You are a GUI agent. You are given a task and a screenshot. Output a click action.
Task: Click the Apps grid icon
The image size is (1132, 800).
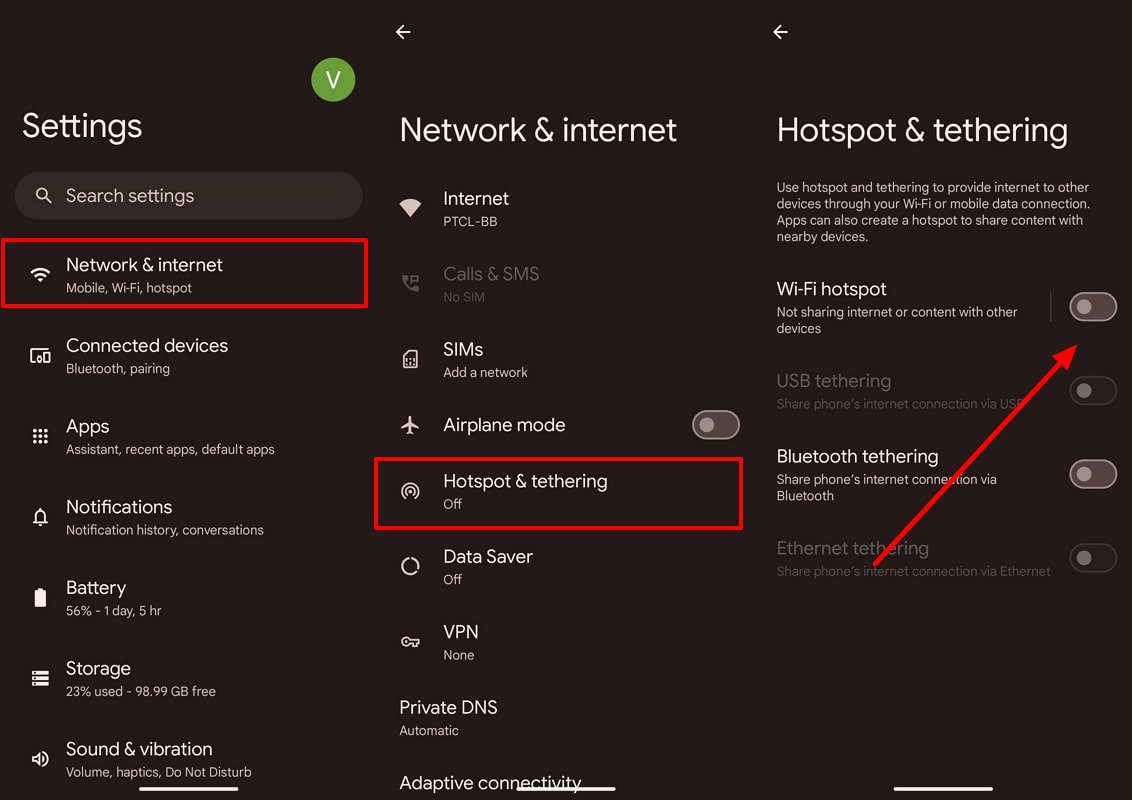(40, 436)
